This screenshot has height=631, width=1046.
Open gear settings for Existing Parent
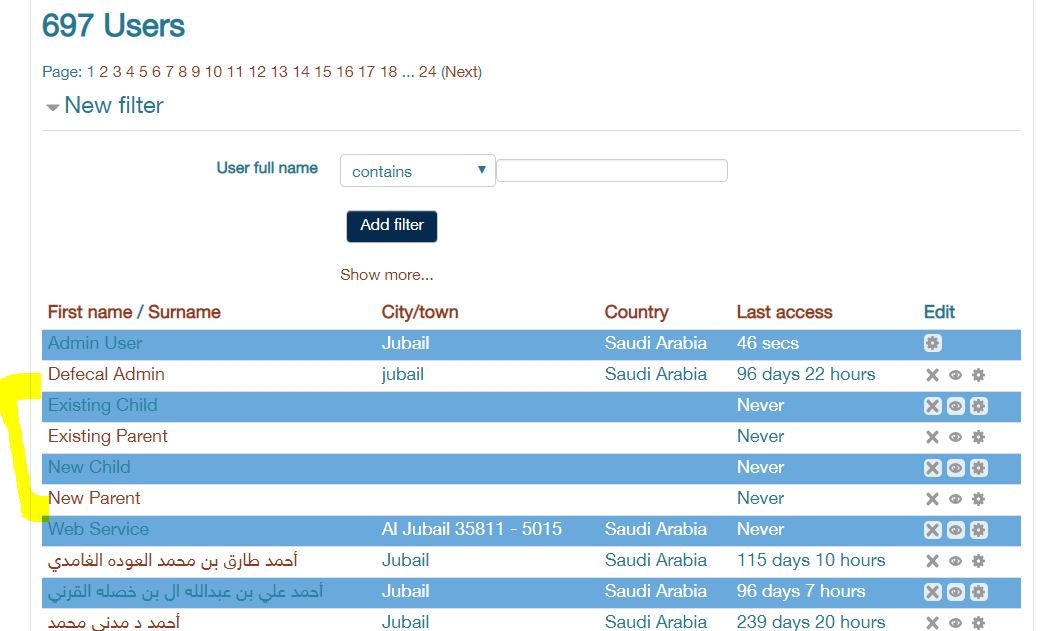pyautogui.click(x=978, y=437)
